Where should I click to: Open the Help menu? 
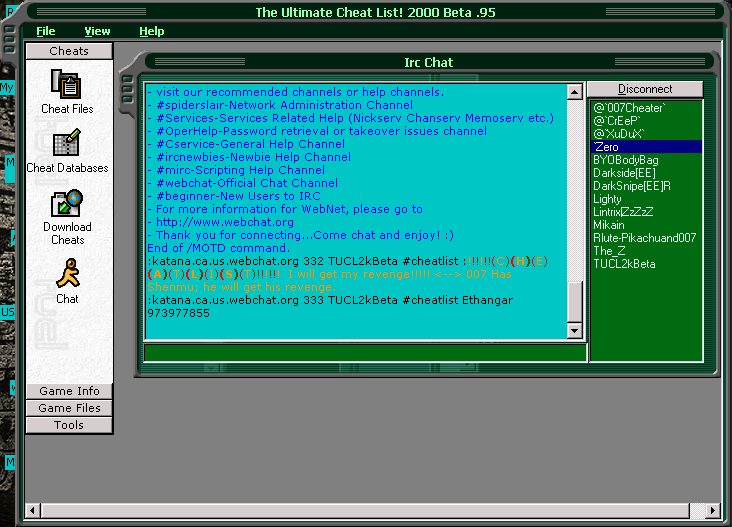(x=152, y=31)
